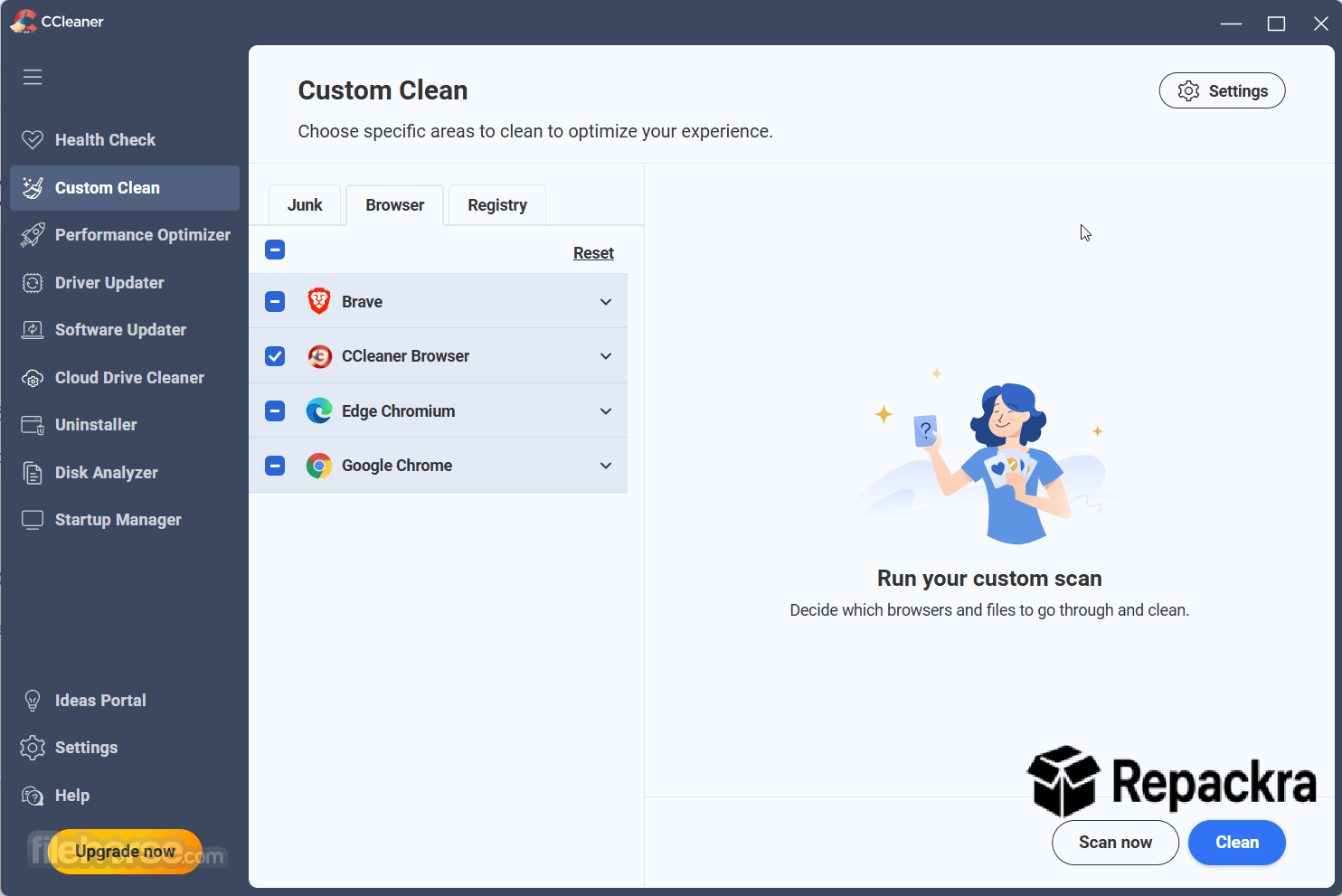Image resolution: width=1342 pixels, height=896 pixels.
Task: Open Disk Analyzer section
Action: click(x=125, y=473)
